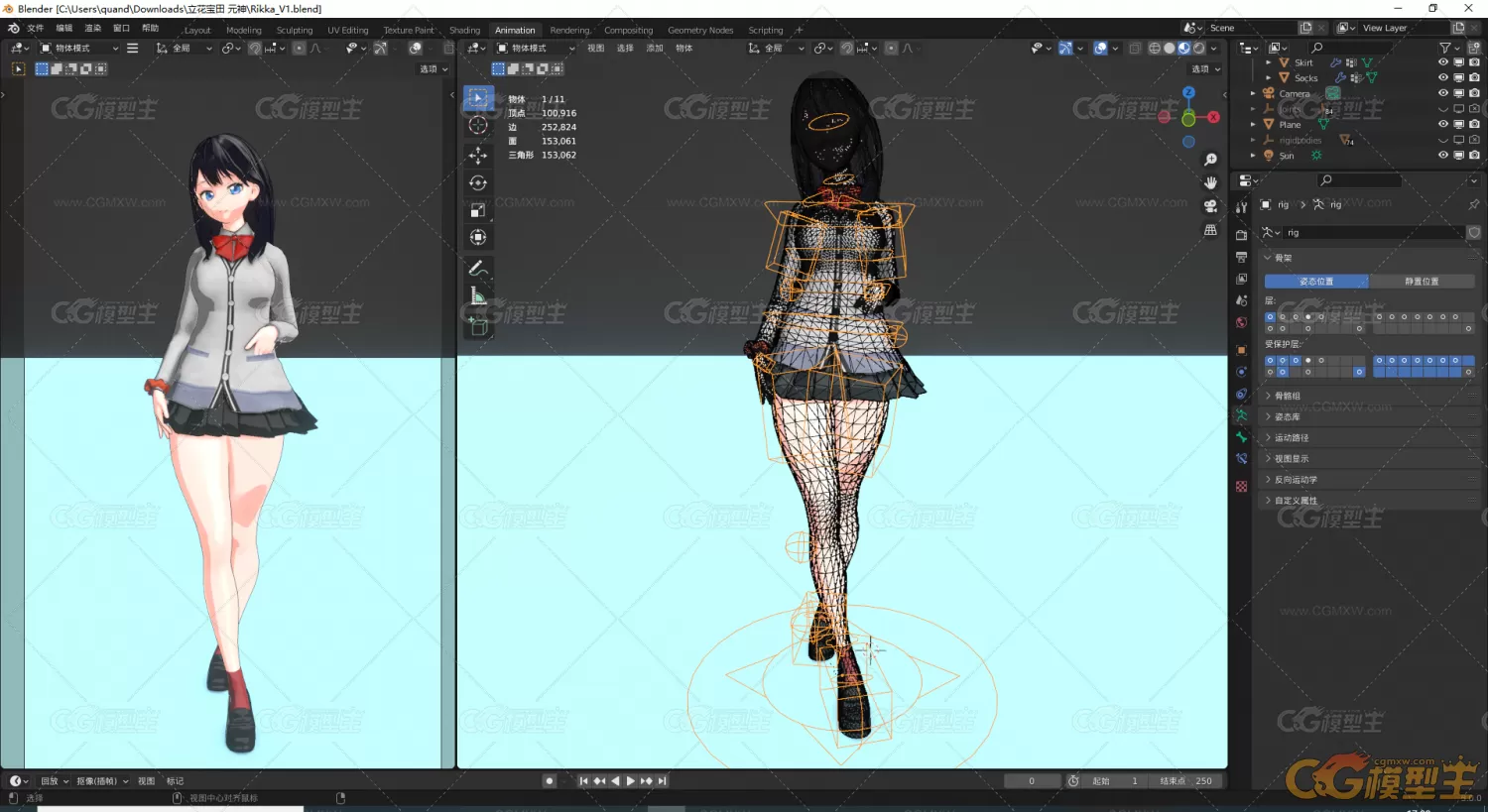Expand the 反向运动学 panel
1488x812 pixels.
click(x=1369, y=479)
